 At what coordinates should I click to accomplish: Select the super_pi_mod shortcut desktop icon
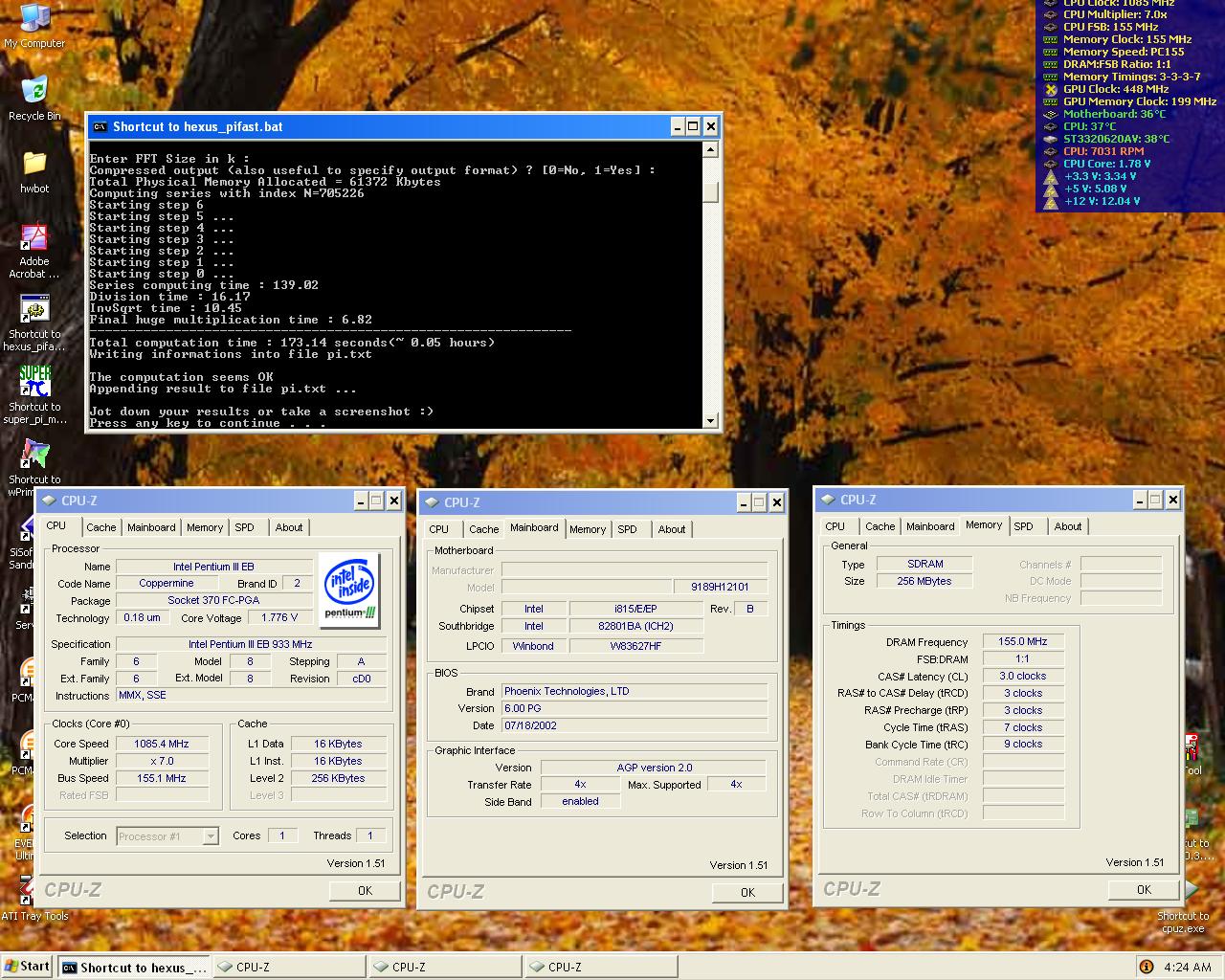[34, 395]
